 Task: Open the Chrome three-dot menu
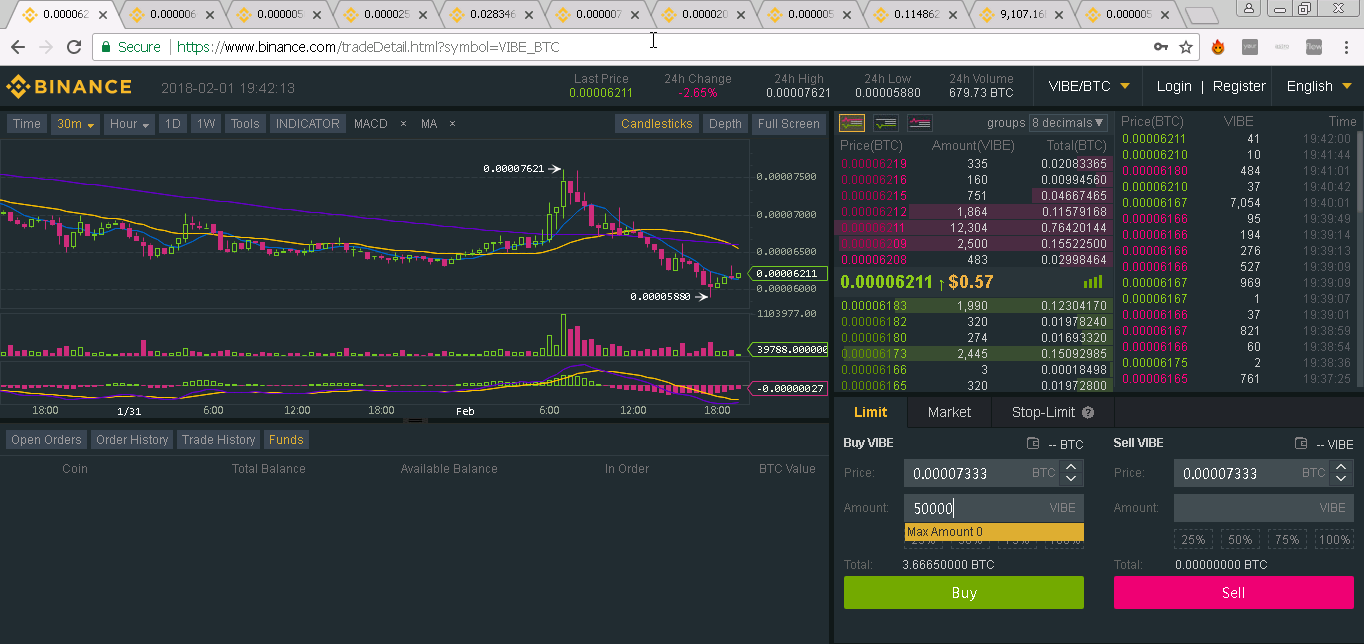tap(1346, 47)
